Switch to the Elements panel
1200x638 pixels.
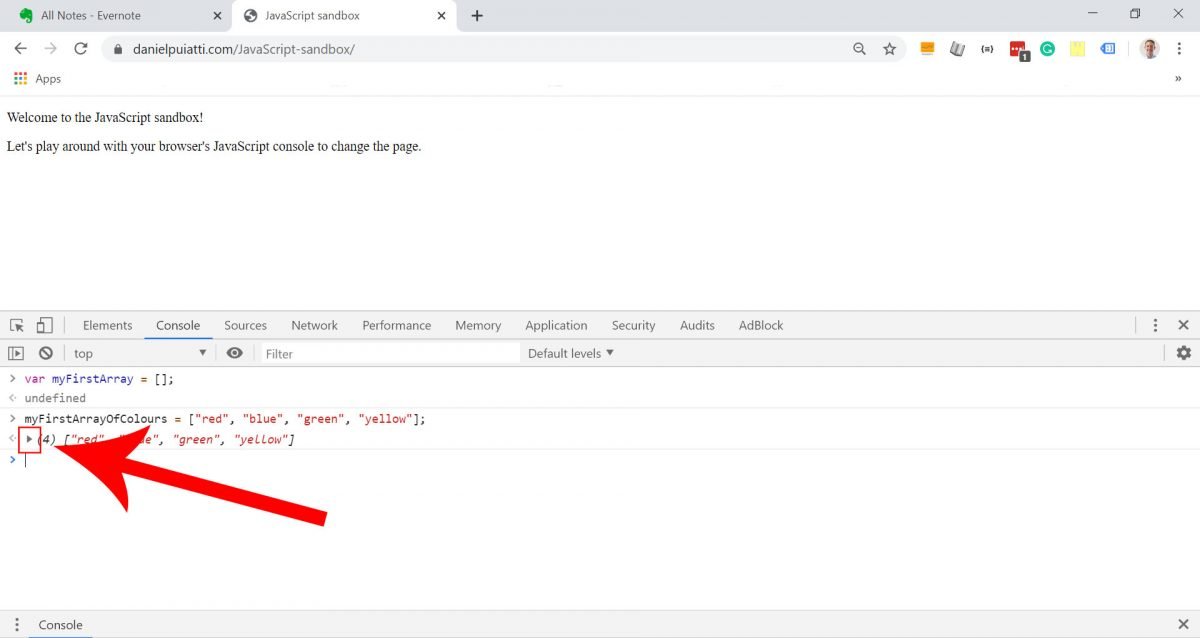[107, 325]
